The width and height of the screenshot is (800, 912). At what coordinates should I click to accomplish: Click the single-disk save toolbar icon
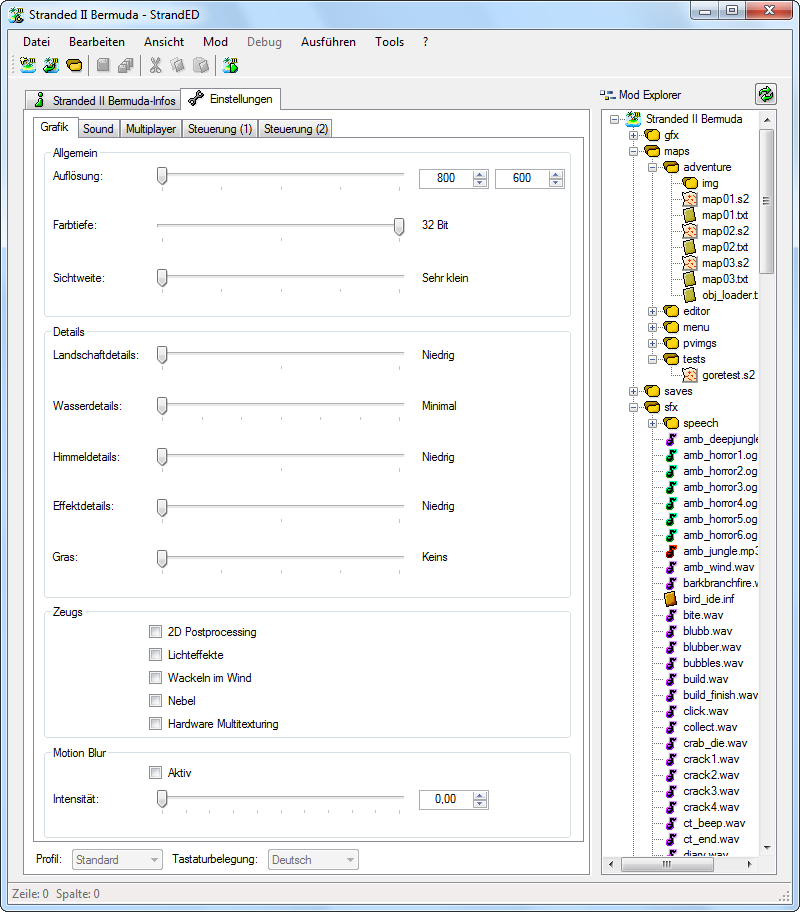click(x=103, y=65)
